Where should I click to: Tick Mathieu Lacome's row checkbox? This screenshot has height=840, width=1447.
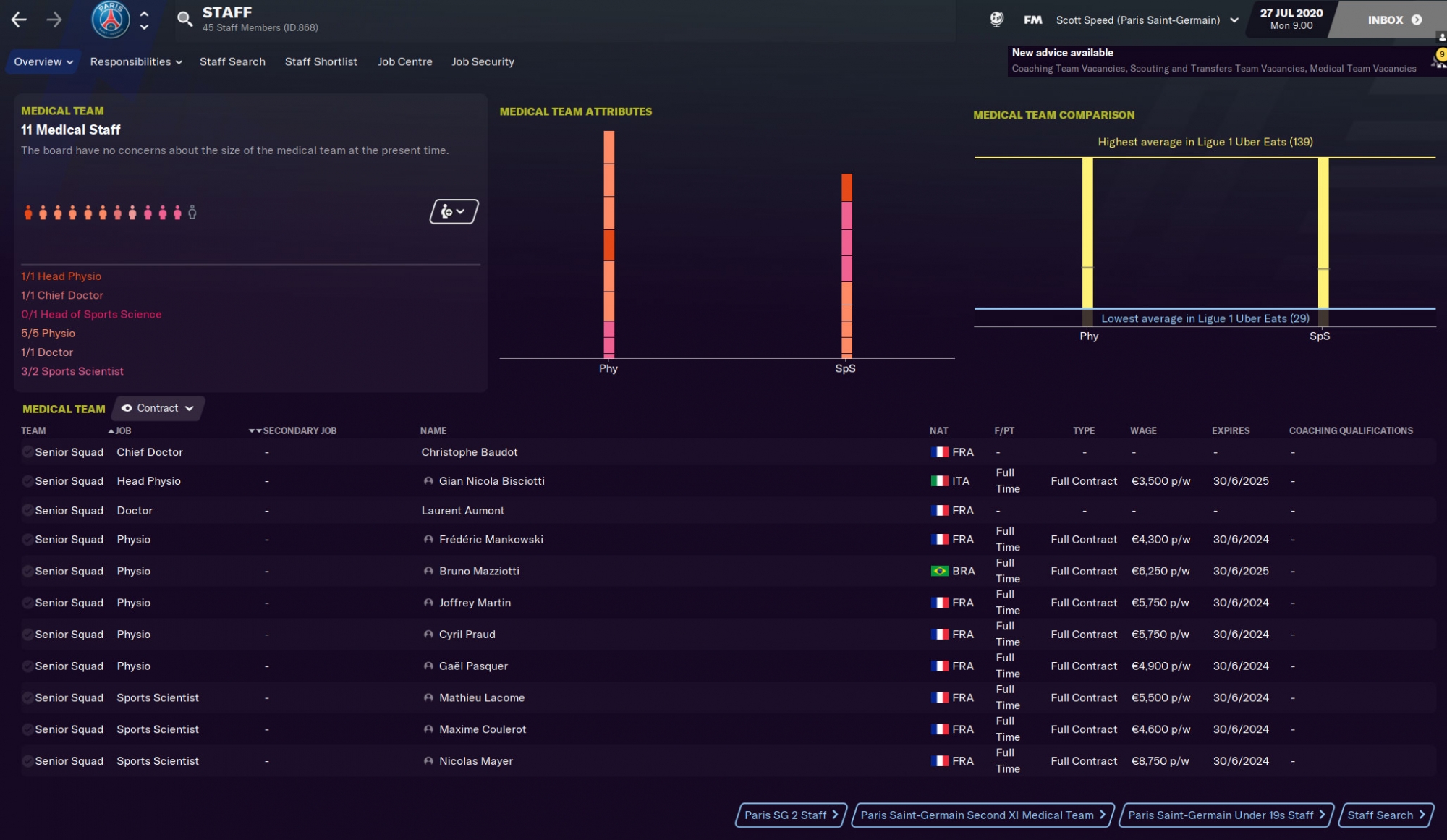point(27,698)
